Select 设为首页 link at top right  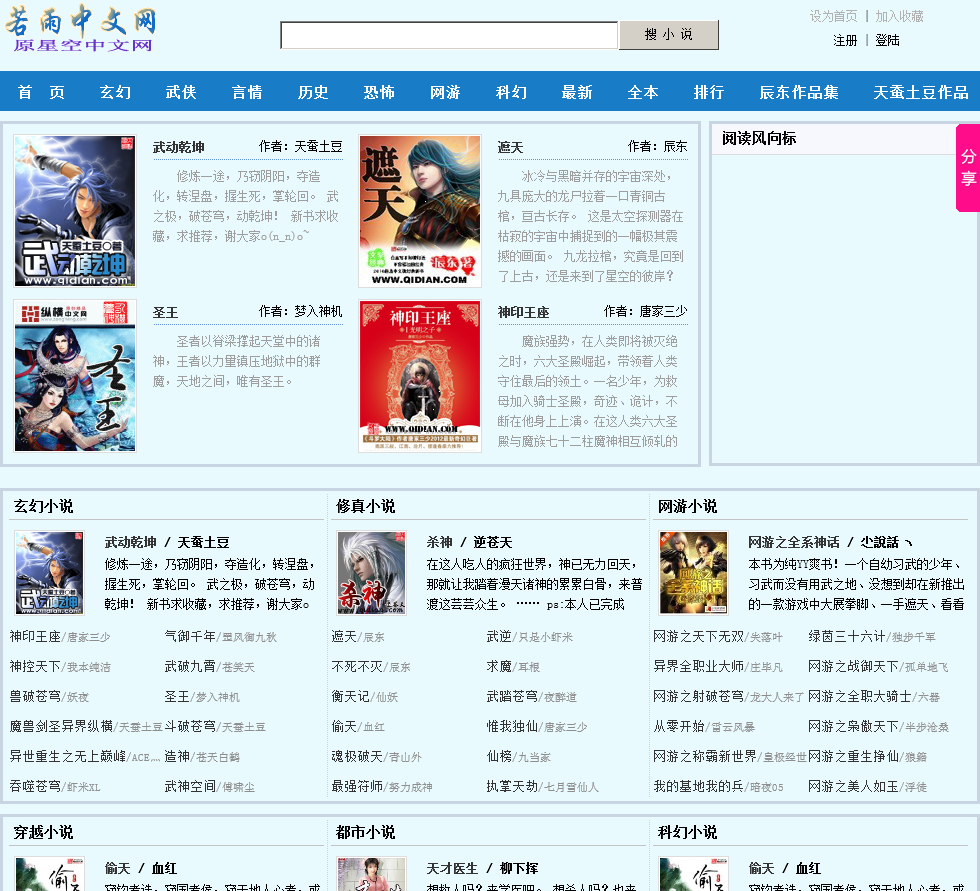[833, 16]
